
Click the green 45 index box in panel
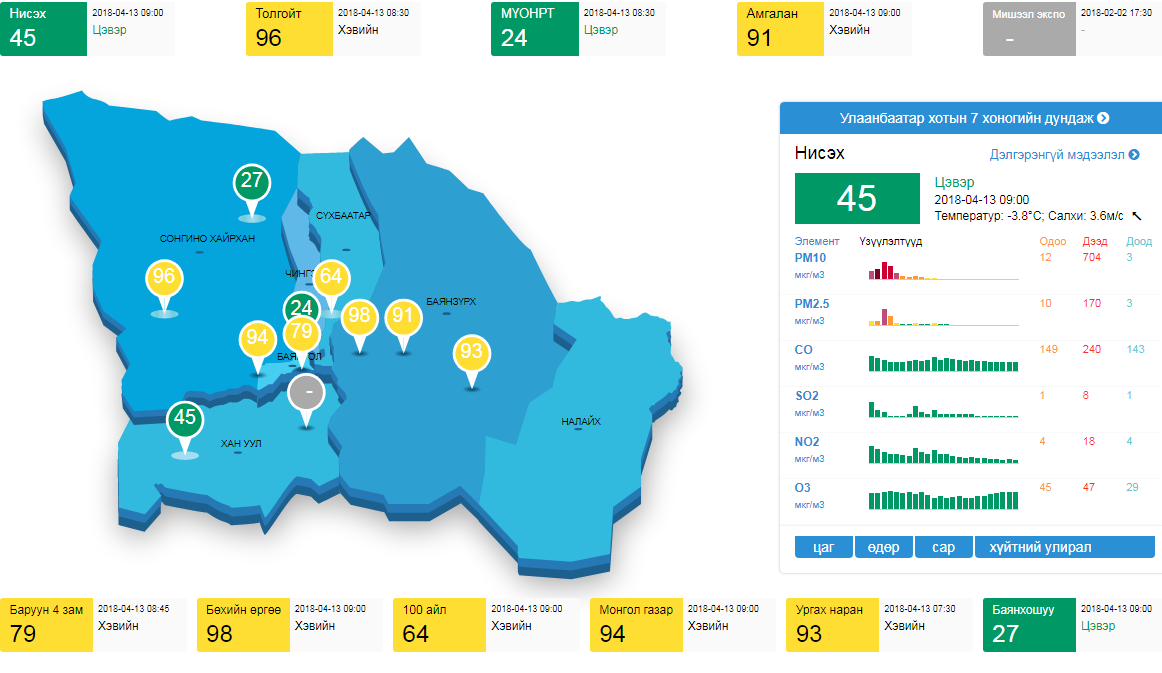pyautogui.click(x=856, y=198)
